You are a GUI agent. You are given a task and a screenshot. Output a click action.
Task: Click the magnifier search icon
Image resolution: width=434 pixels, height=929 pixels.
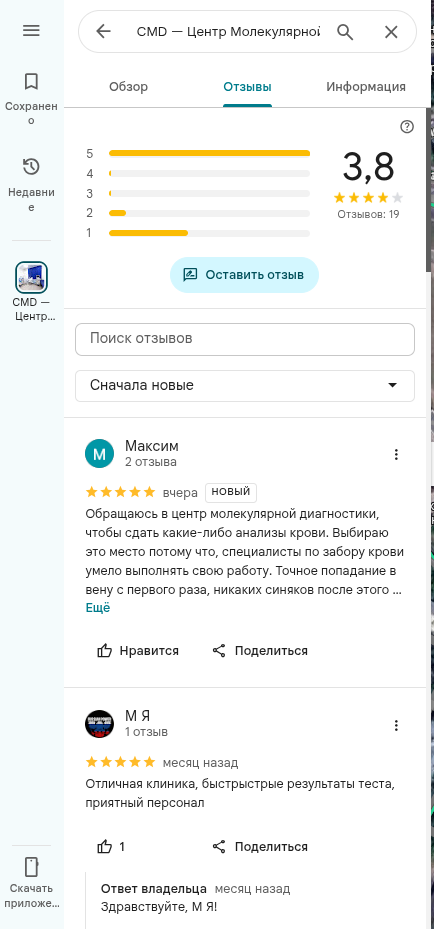click(x=345, y=31)
